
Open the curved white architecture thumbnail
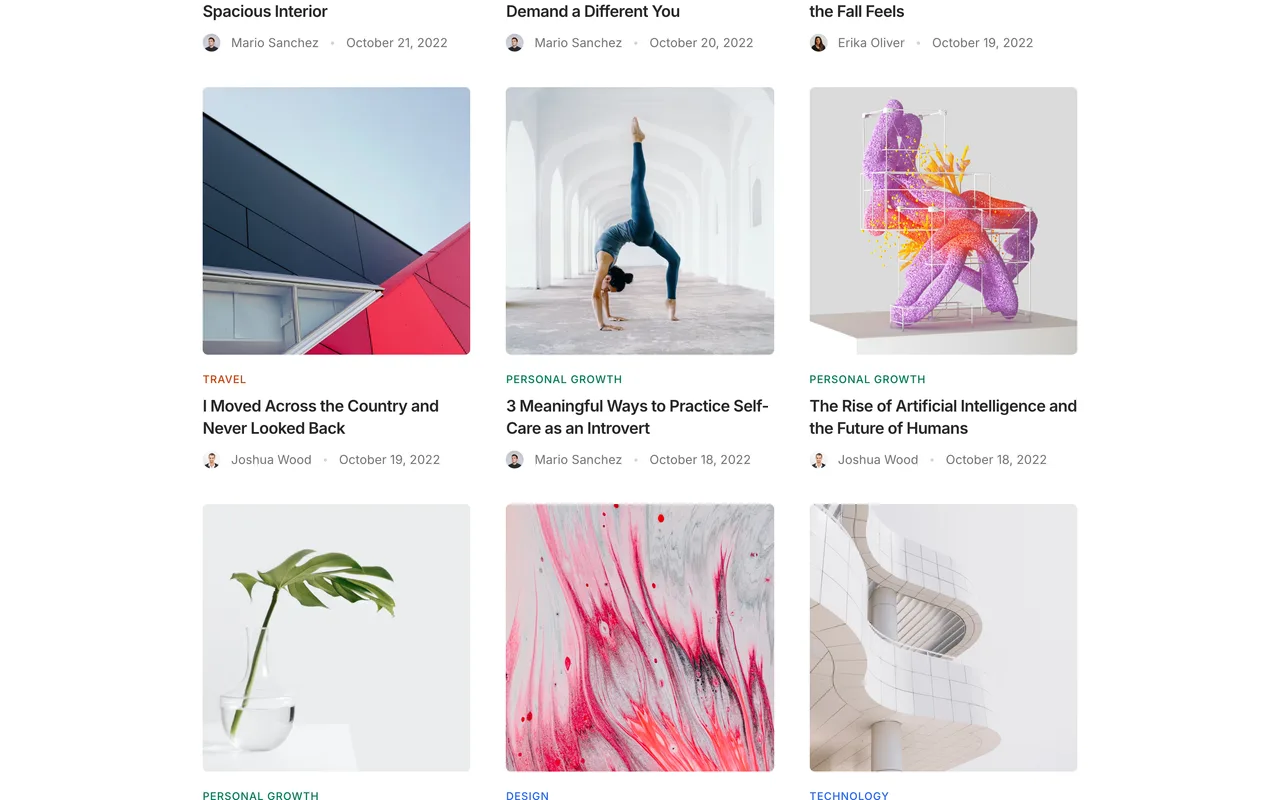pyautogui.click(x=943, y=637)
